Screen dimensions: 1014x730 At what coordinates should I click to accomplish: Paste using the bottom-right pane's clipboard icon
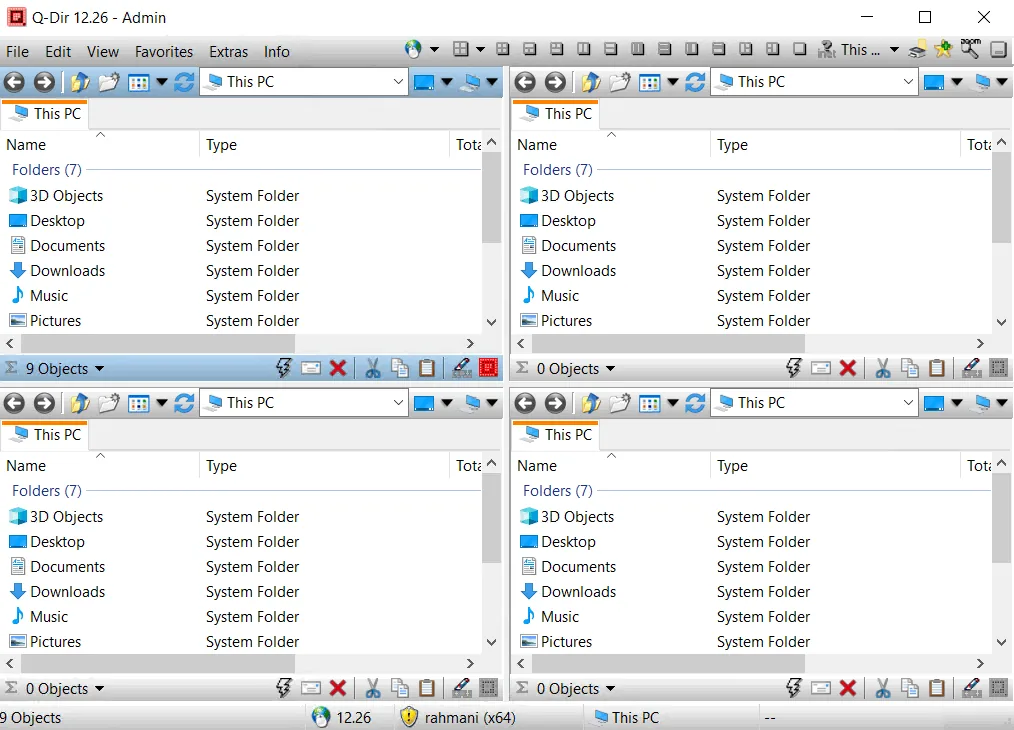pos(937,689)
